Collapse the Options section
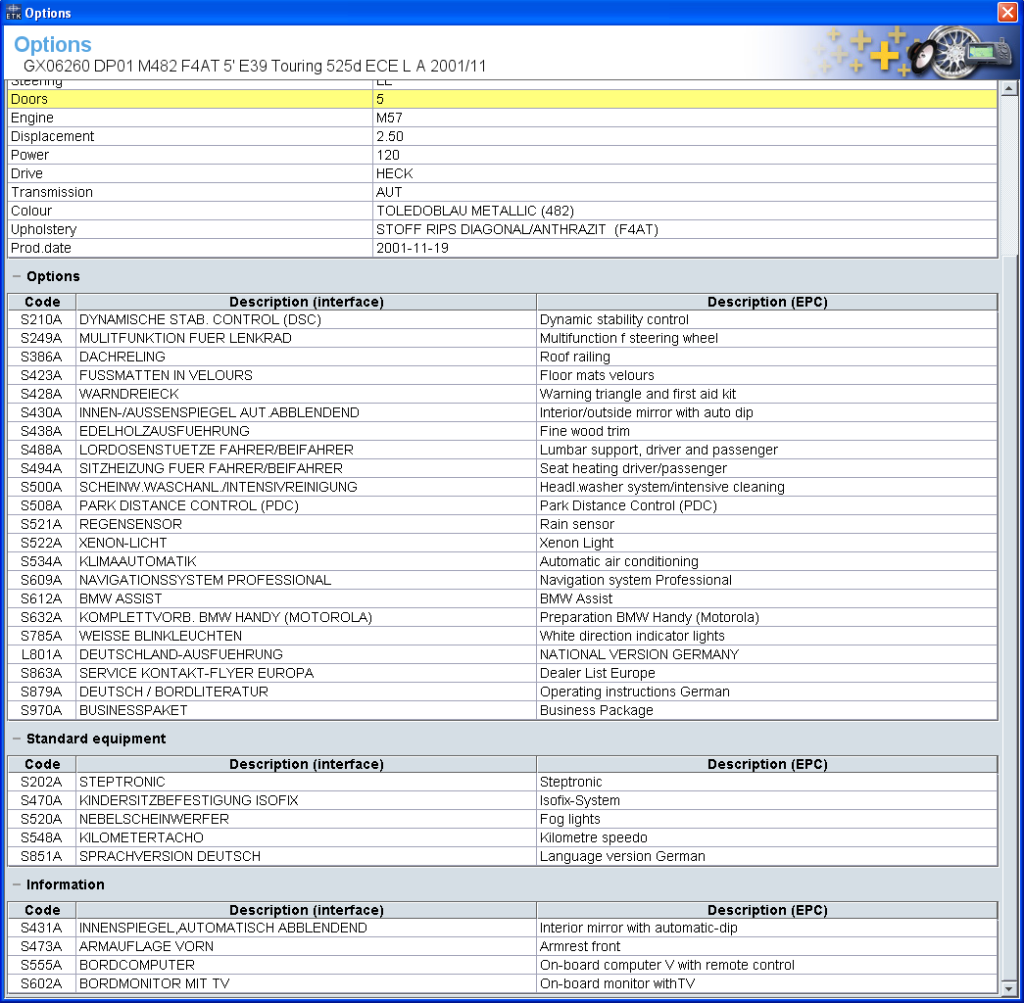 (17, 276)
